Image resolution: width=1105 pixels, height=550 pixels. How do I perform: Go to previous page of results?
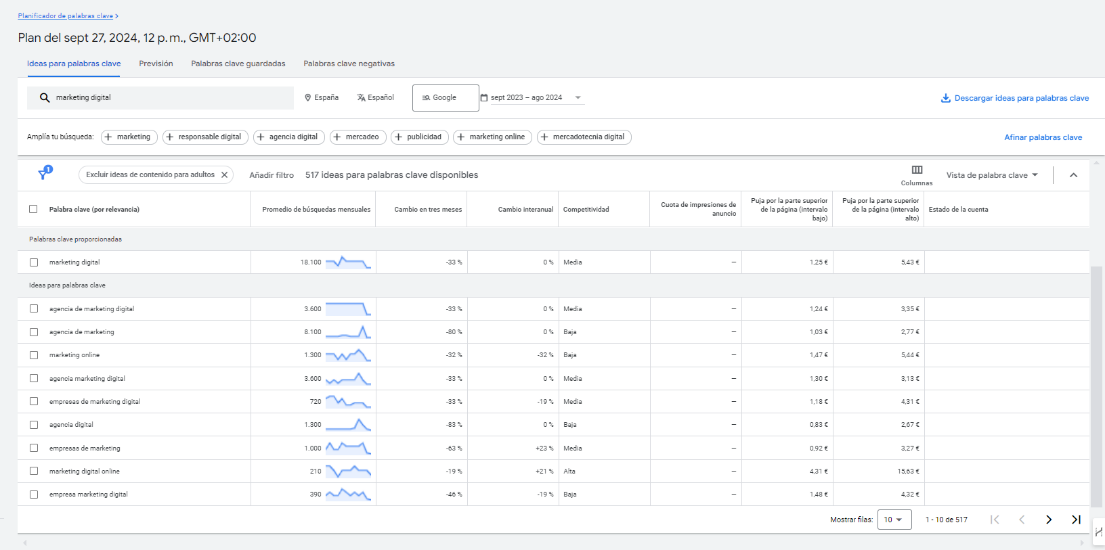1021,520
